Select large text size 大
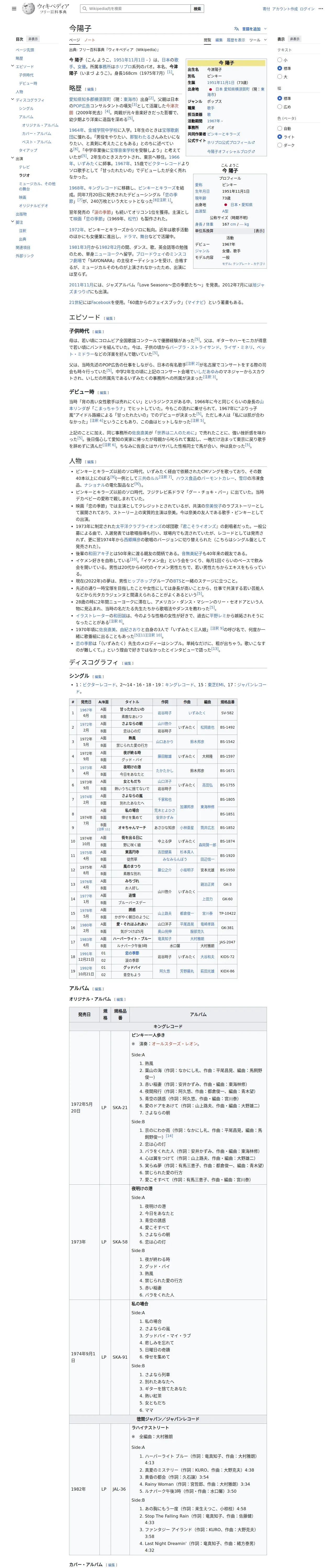The image size is (336, 1568). [x=280, y=77]
